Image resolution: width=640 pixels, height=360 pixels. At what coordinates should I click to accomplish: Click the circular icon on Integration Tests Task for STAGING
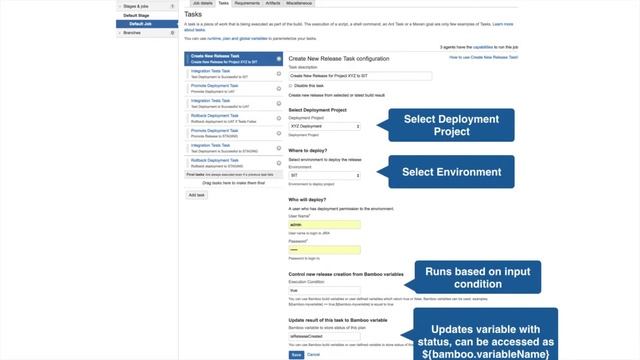tap(279, 148)
